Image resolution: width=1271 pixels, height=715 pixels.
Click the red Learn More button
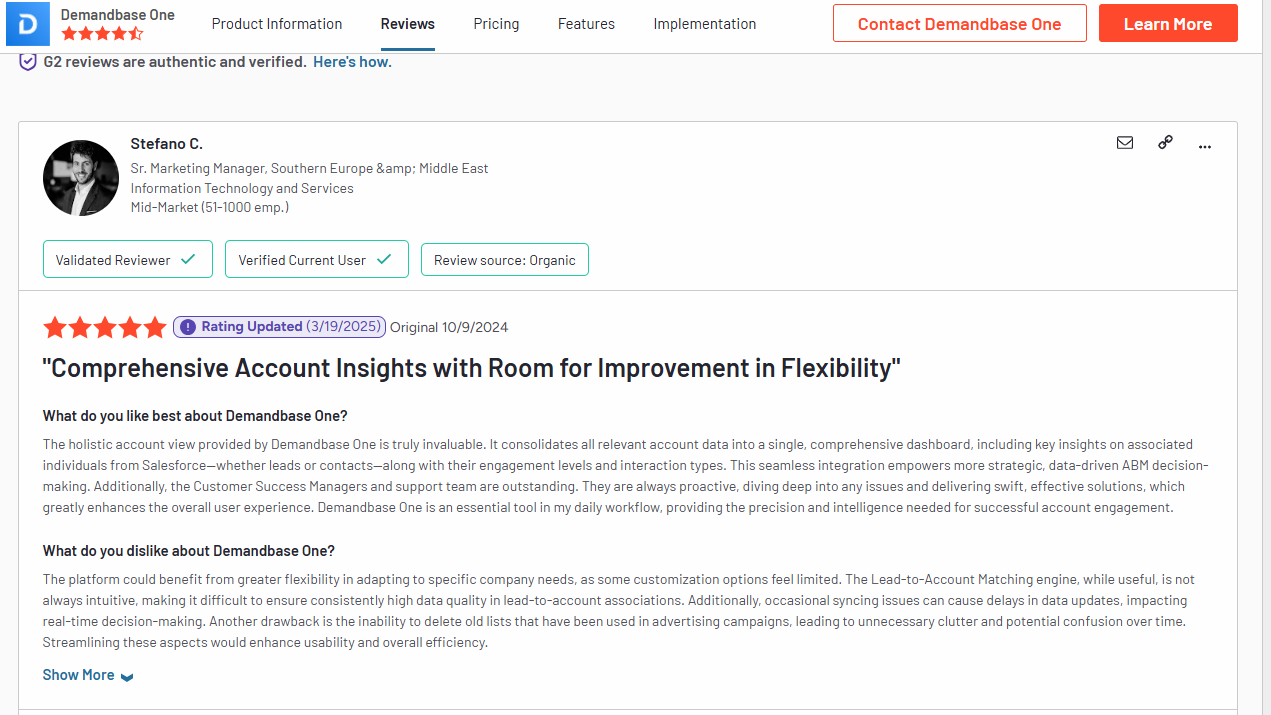[1168, 24]
